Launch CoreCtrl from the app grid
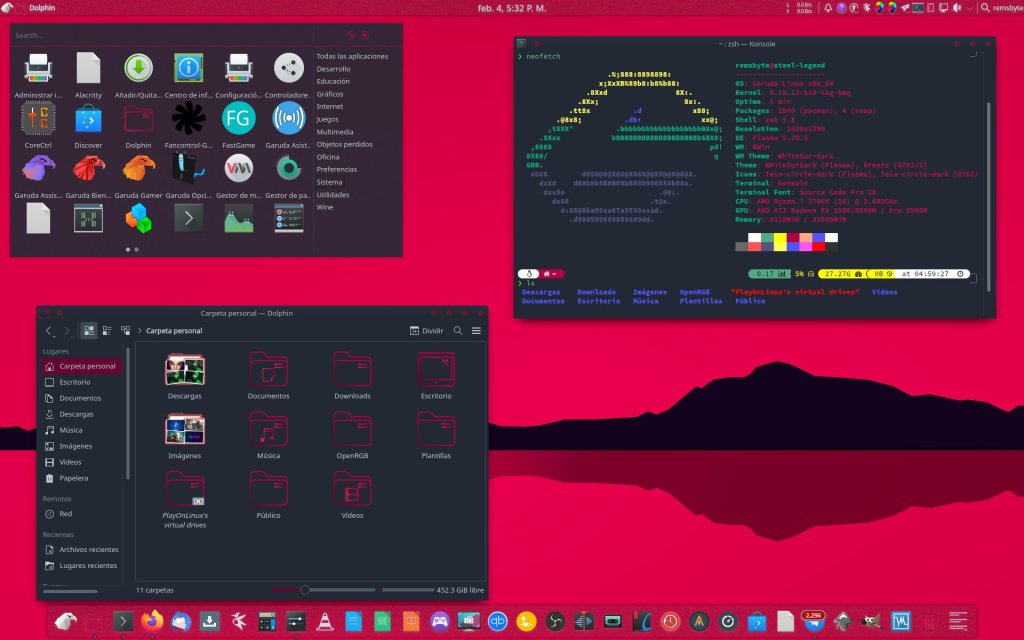Screen dimensions: 1024x640 [x=38, y=119]
